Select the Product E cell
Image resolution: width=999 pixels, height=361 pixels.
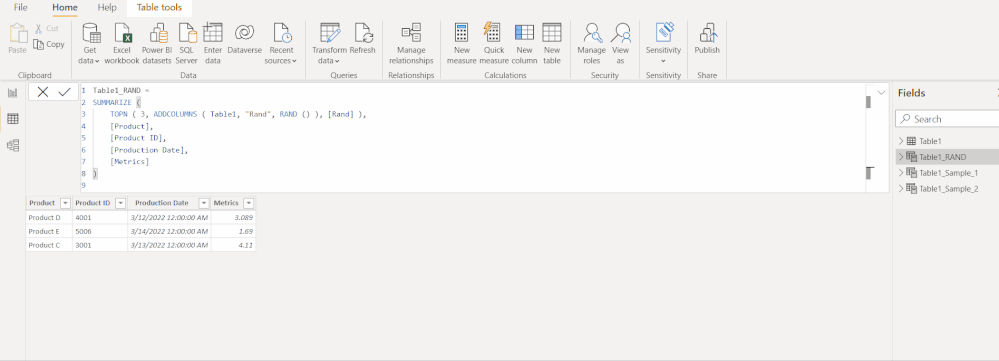click(49, 231)
